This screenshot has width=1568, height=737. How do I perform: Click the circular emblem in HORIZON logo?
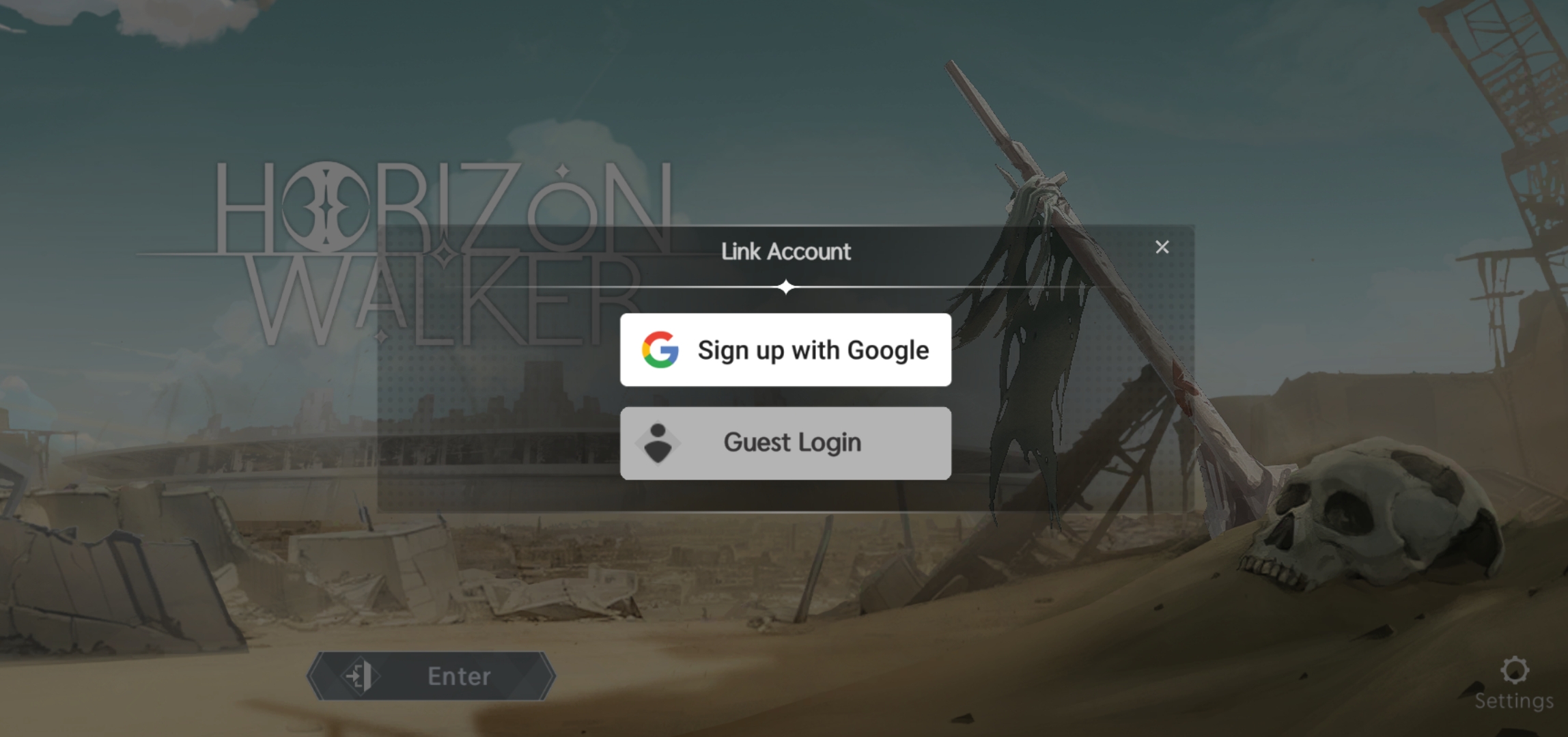[x=326, y=206]
